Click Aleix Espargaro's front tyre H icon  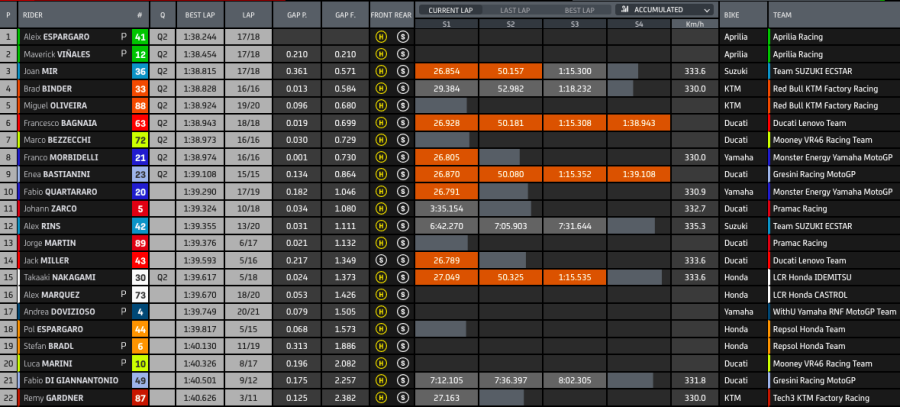coord(381,36)
